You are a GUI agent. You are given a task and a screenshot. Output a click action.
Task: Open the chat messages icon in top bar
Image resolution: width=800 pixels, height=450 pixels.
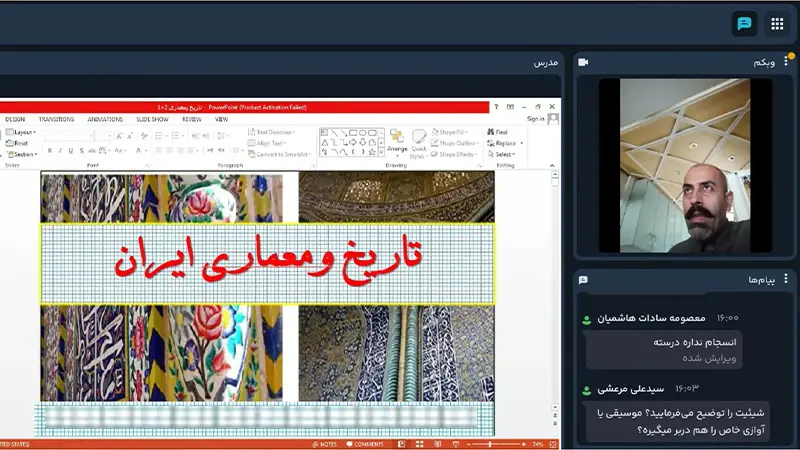click(x=744, y=23)
